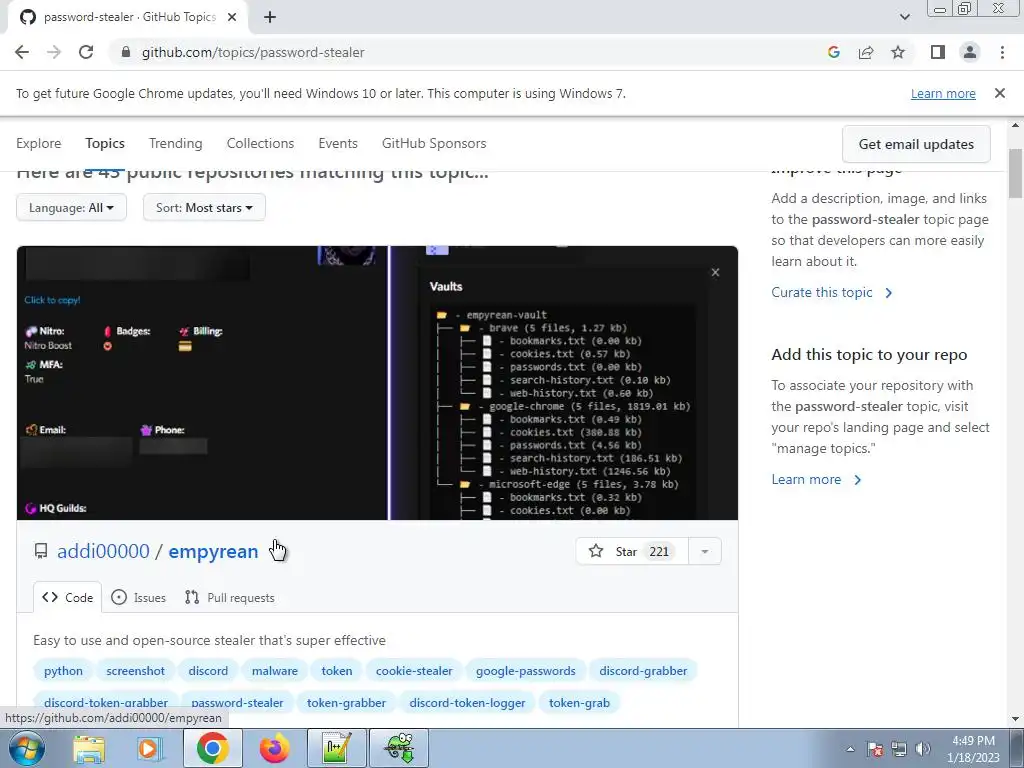The height and width of the screenshot is (768, 1024).
Task: Click the token topic tag
Action: click(x=337, y=671)
